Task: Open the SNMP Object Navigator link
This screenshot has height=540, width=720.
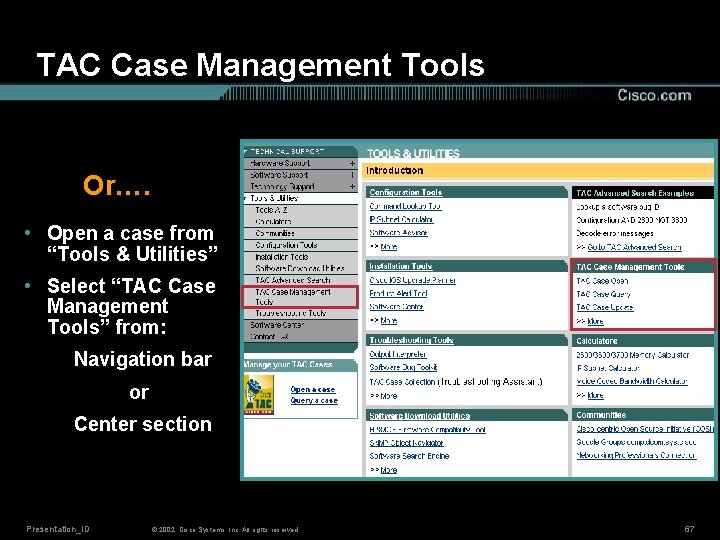Action: (x=406, y=443)
